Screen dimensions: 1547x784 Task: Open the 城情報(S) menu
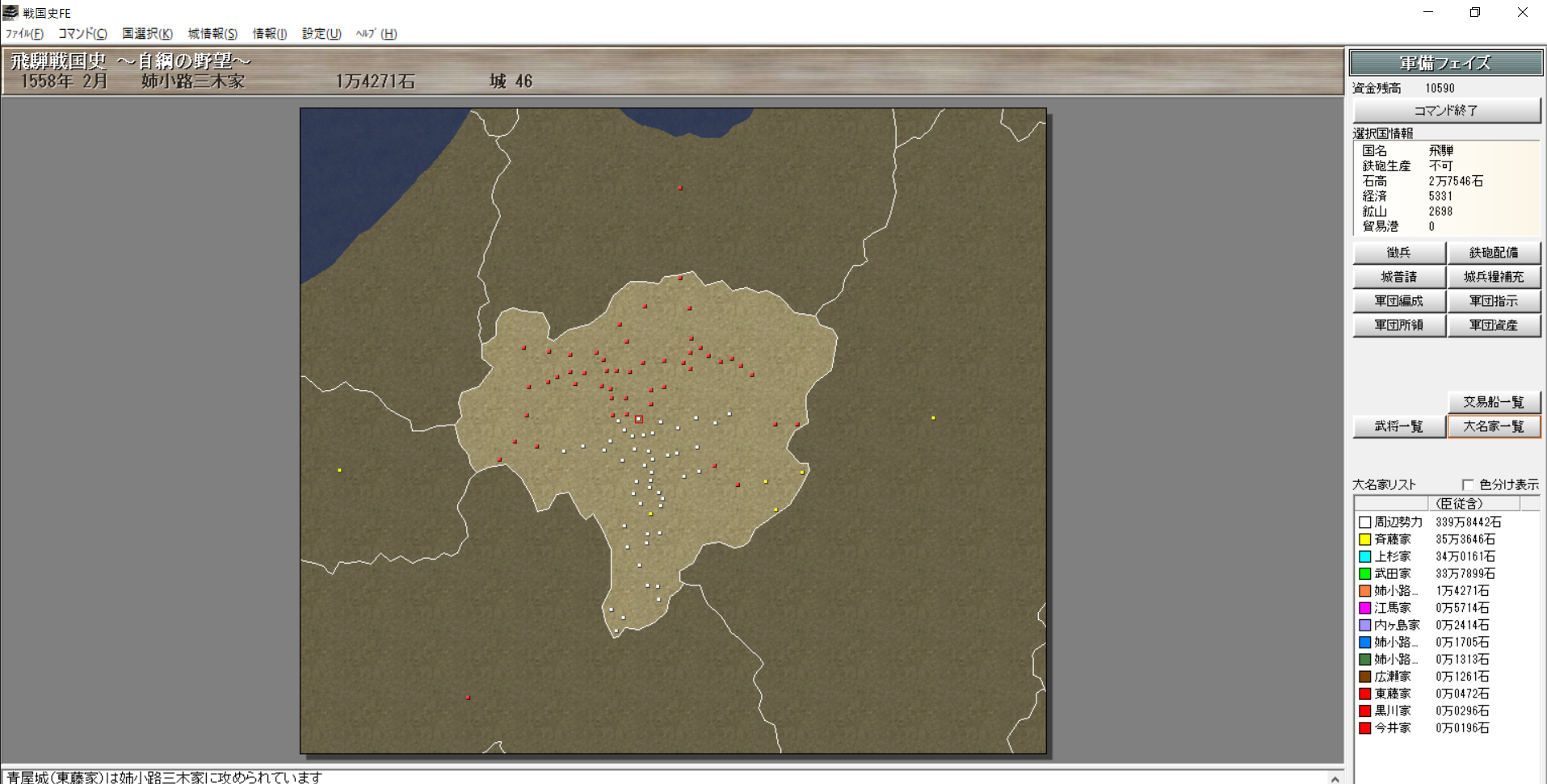[212, 34]
